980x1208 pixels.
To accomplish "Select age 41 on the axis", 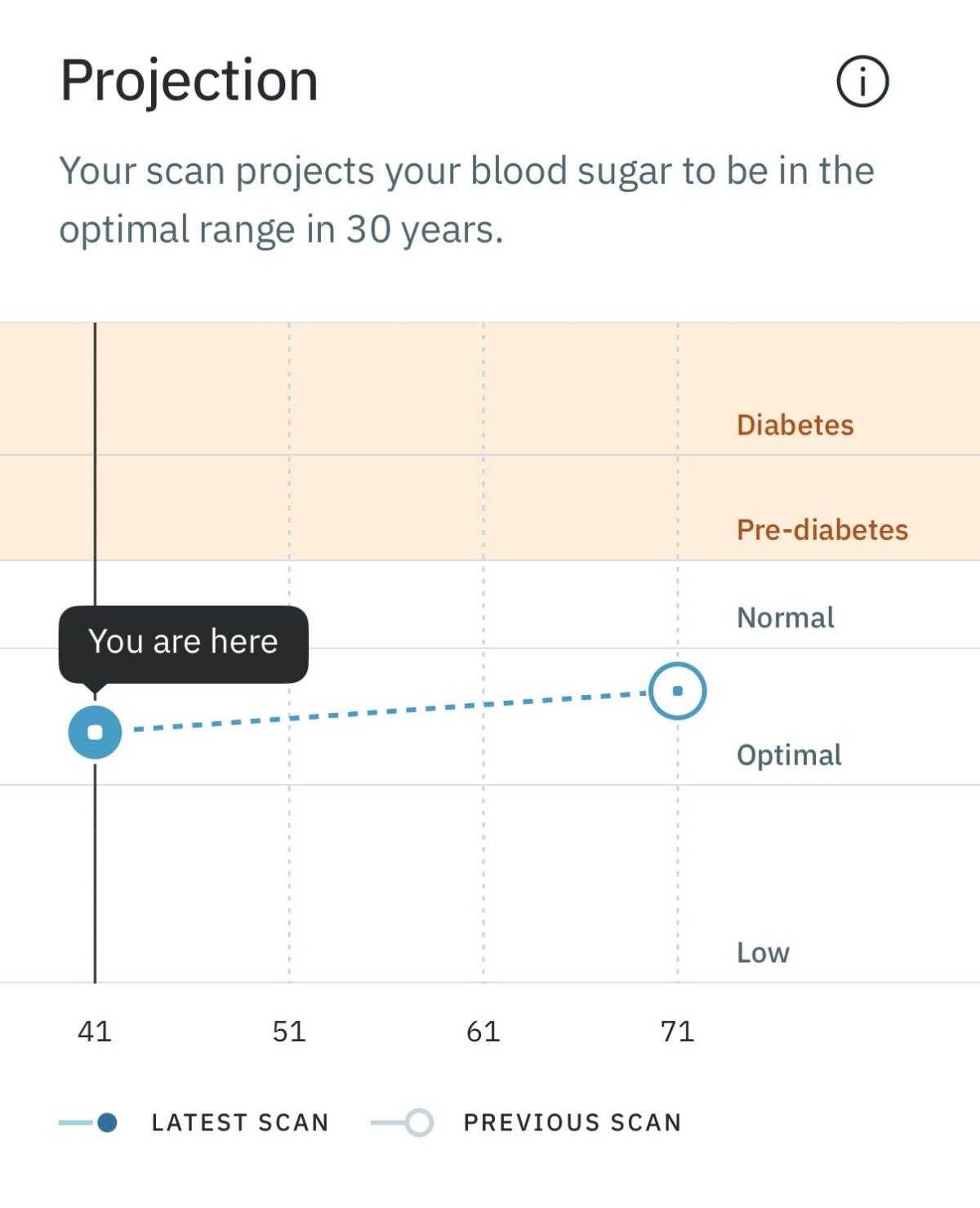I will pyautogui.click(x=95, y=1032).
